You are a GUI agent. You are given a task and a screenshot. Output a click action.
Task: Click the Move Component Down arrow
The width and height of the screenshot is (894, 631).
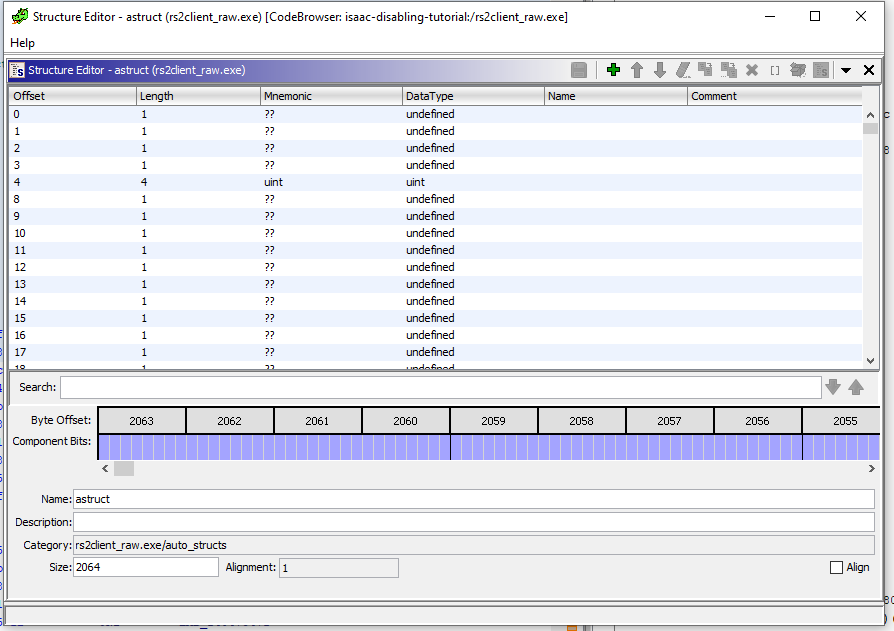click(660, 70)
